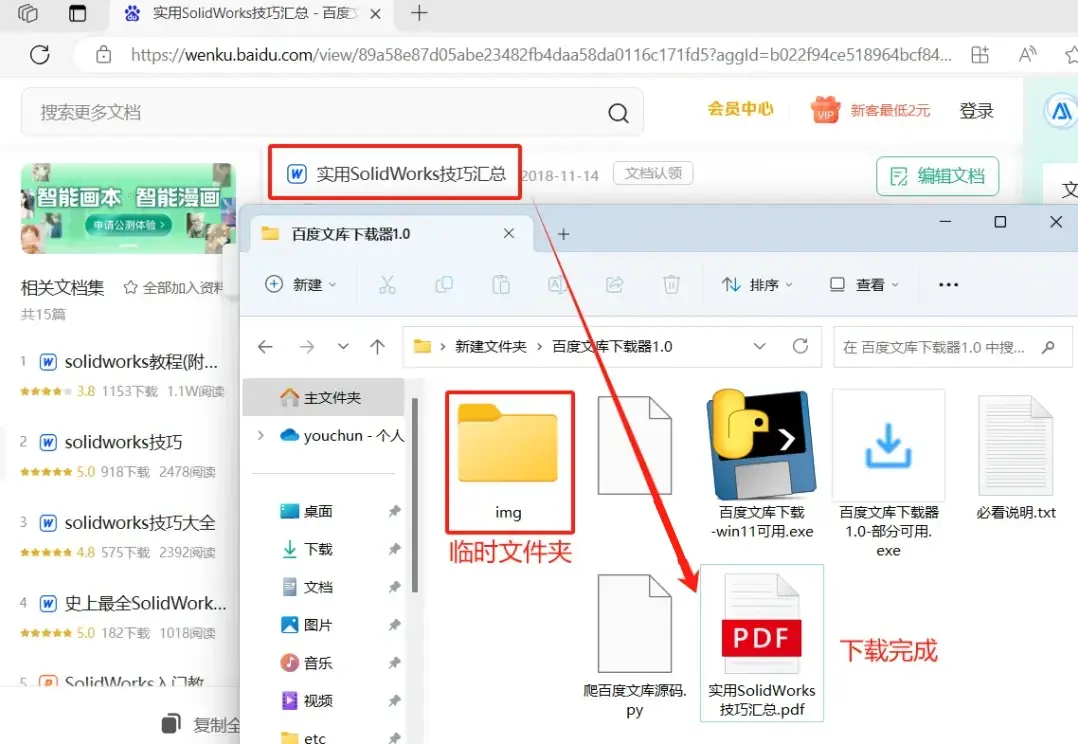Viewport: 1078px width, 744px height.
Task: Click 登录 to sign in
Action: click(x=976, y=111)
